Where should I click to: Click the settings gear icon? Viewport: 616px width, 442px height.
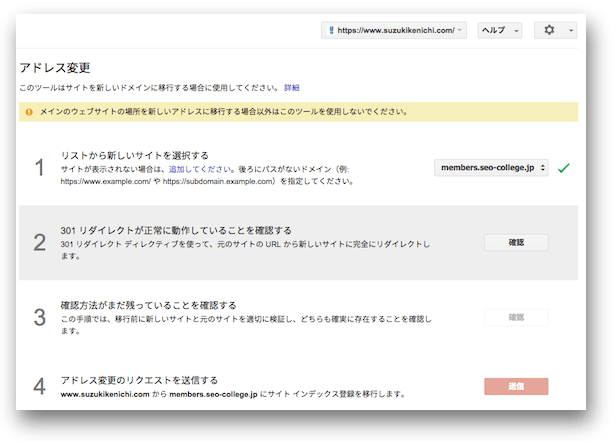(549, 30)
